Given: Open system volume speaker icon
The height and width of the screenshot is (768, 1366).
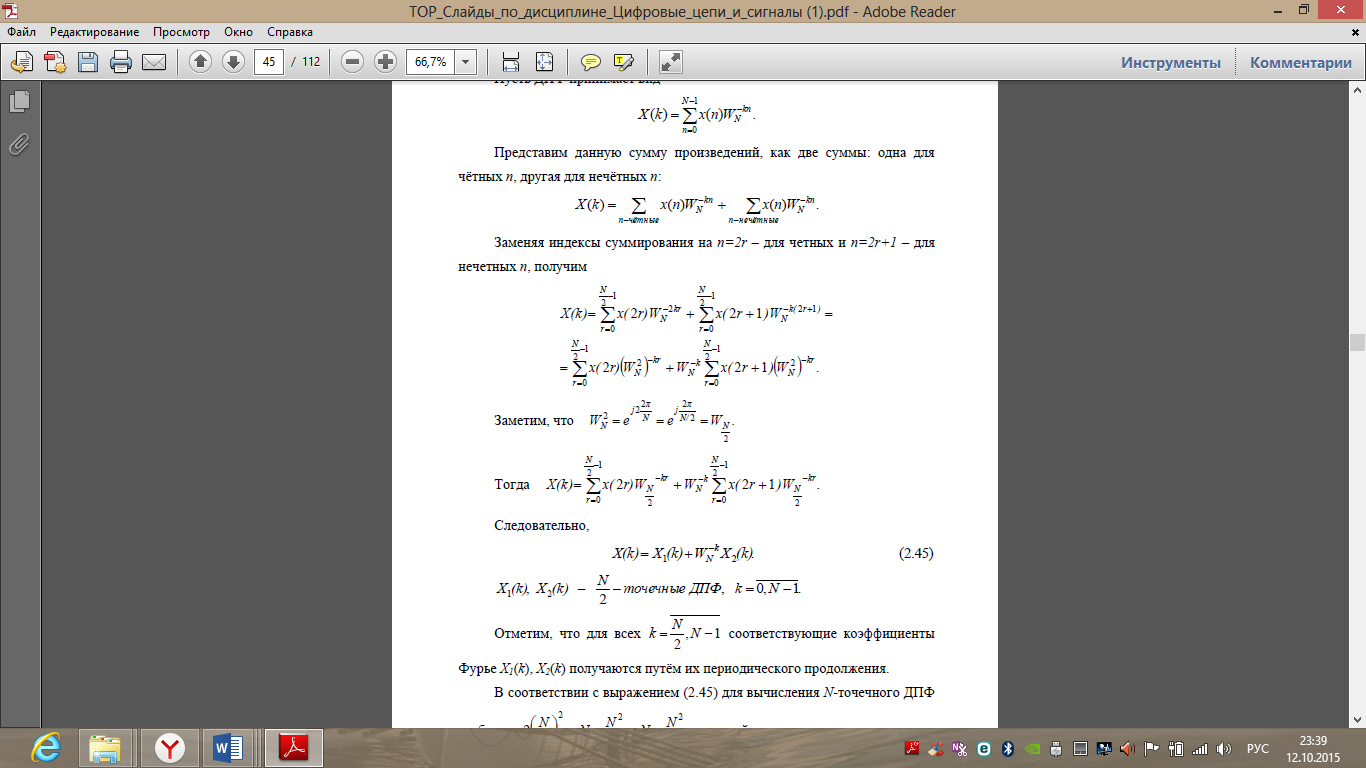Looking at the screenshot, I should pyautogui.click(x=1224, y=748).
